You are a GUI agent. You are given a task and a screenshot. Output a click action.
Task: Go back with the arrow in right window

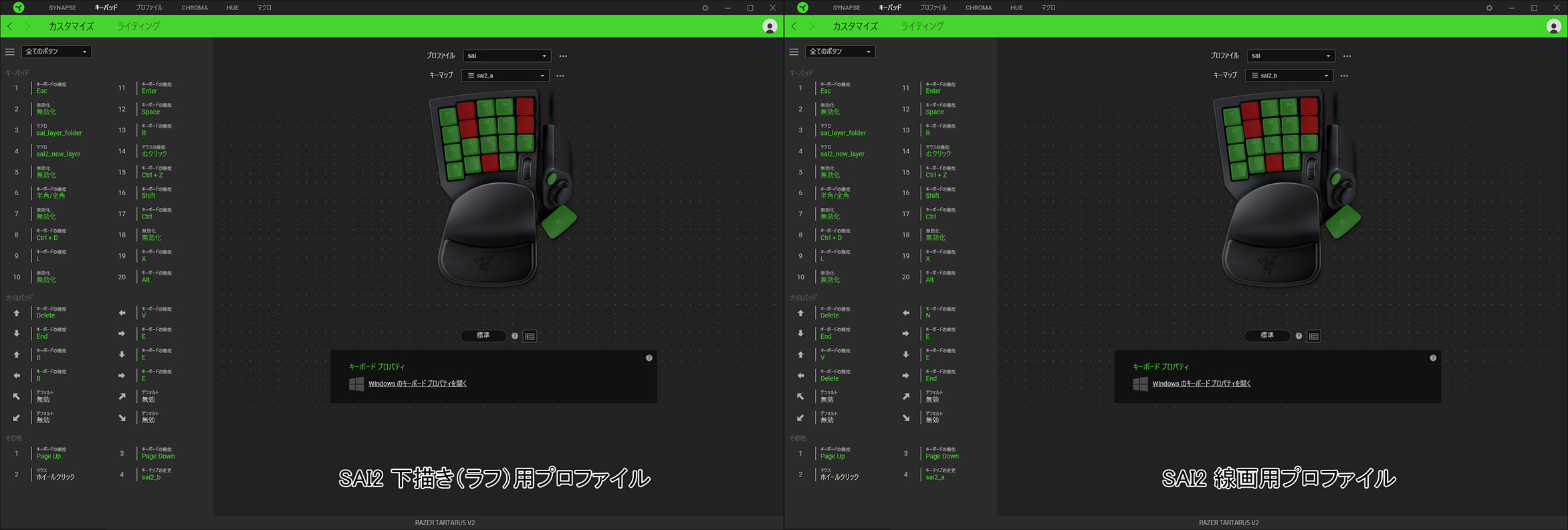tap(794, 26)
